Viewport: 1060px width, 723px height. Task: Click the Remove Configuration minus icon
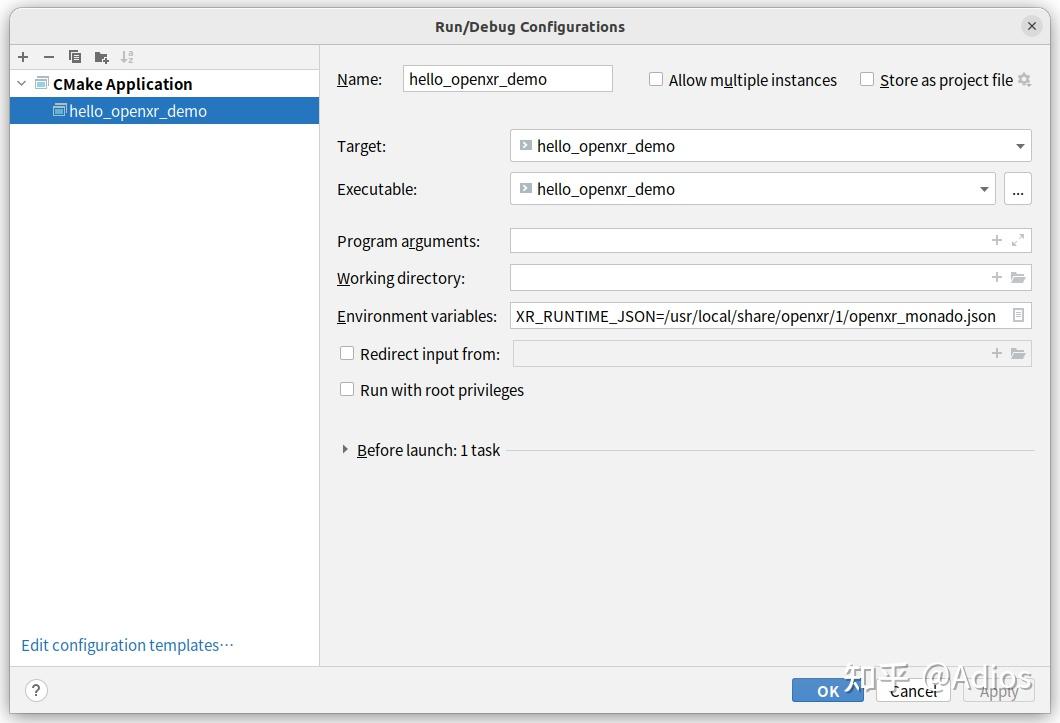(x=48, y=57)
